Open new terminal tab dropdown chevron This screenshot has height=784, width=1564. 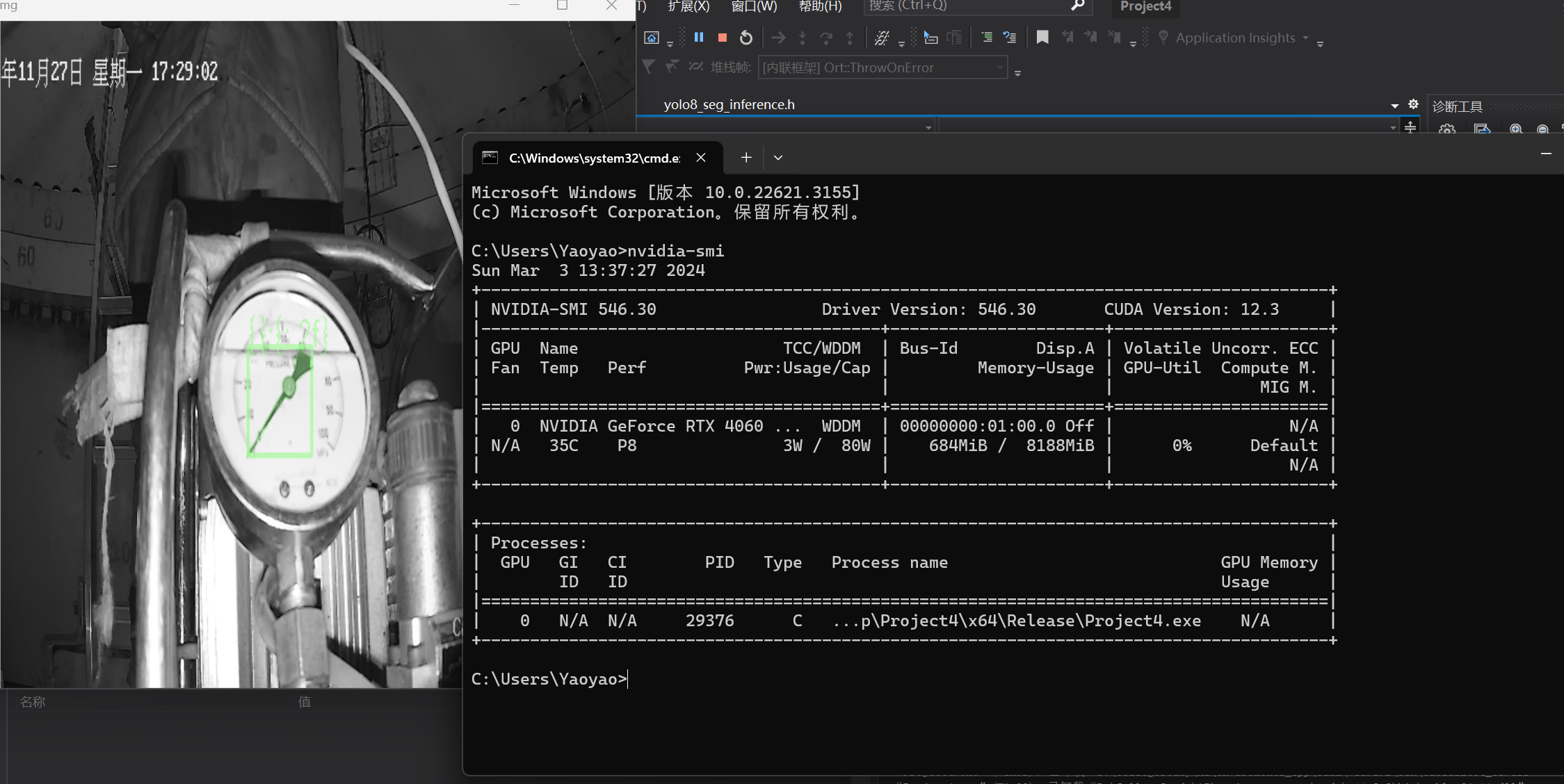click(x=778, y=158)
